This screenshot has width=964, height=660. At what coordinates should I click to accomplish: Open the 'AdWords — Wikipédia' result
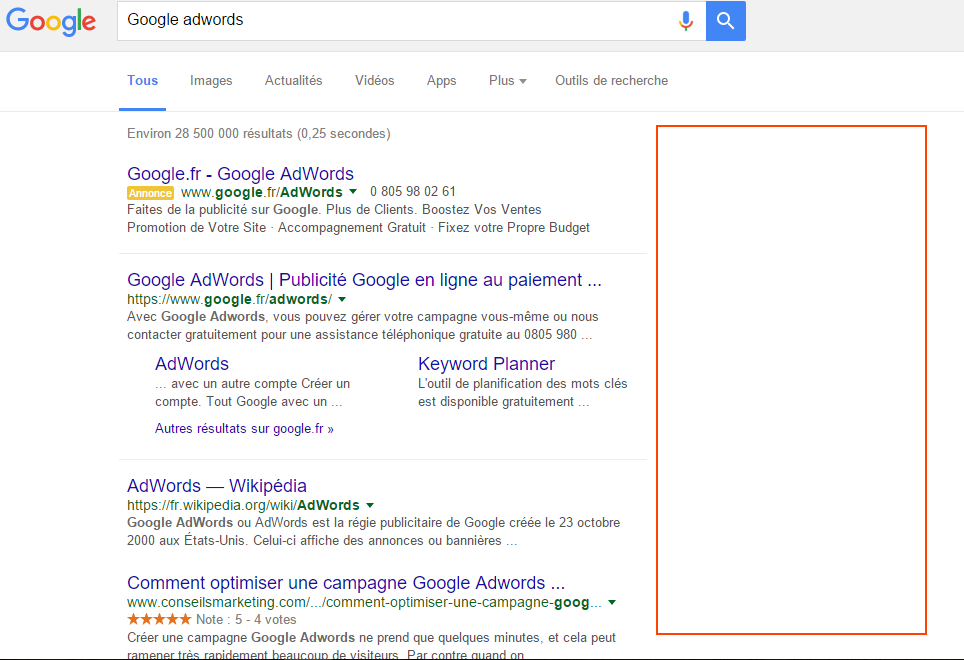[x=217, y=486]
